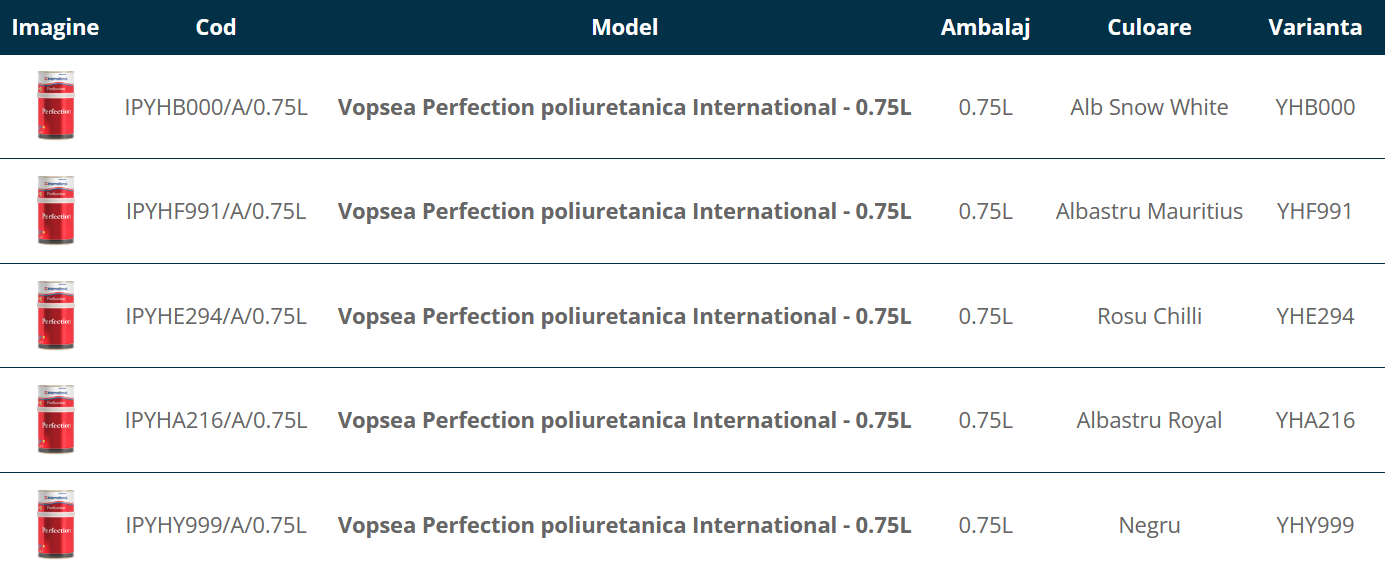Open the Albastru Mauritius paint can image
Viewport: 1385px width, 575px height.
56,211
